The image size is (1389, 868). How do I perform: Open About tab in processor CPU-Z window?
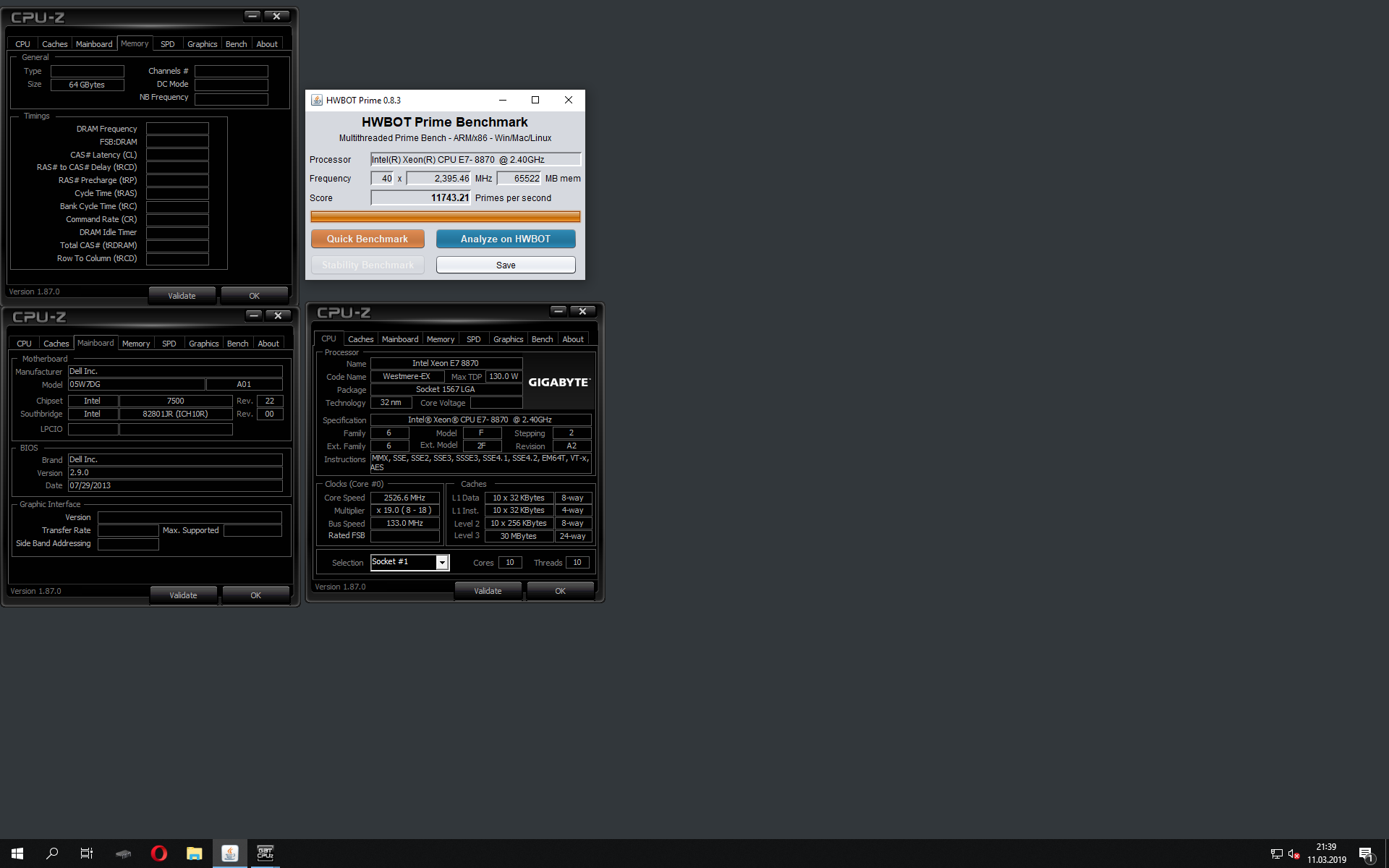(x=573, y=339)
